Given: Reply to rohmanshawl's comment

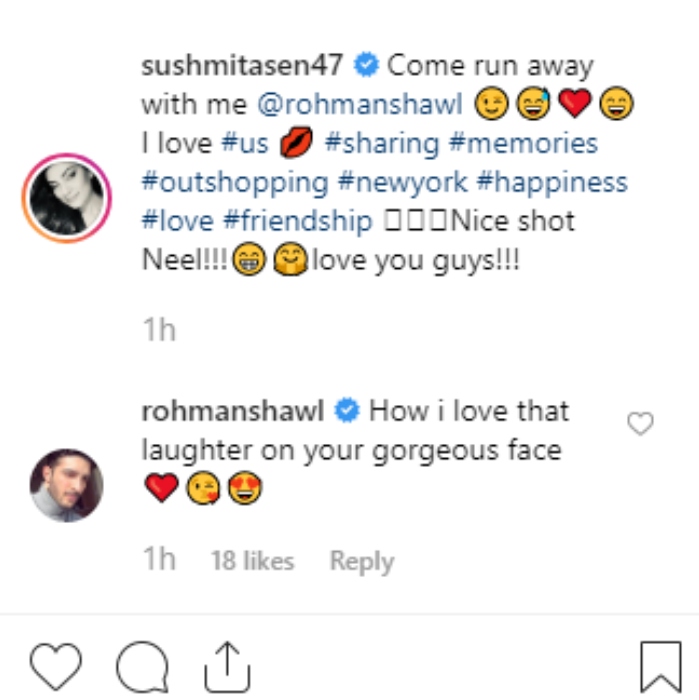Looking at the screenshot, I should [x=360, y=561].
